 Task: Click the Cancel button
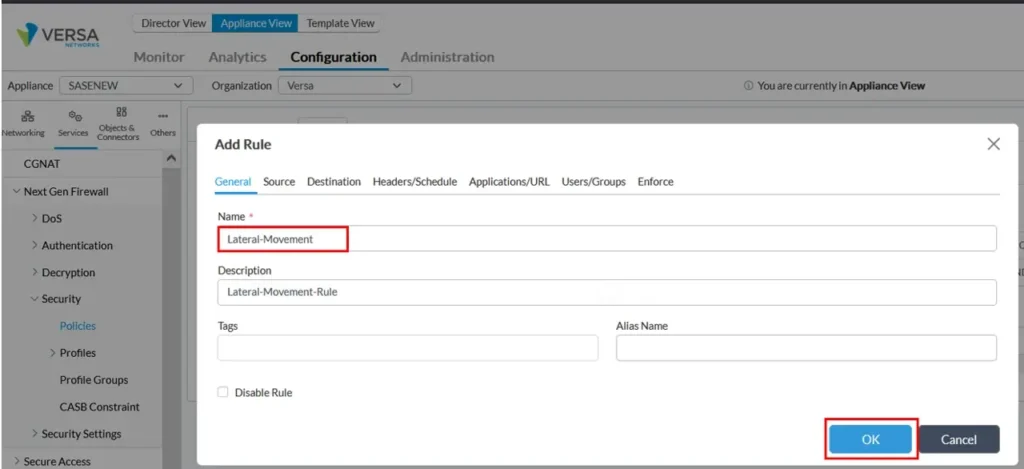(x=958, y=439)
